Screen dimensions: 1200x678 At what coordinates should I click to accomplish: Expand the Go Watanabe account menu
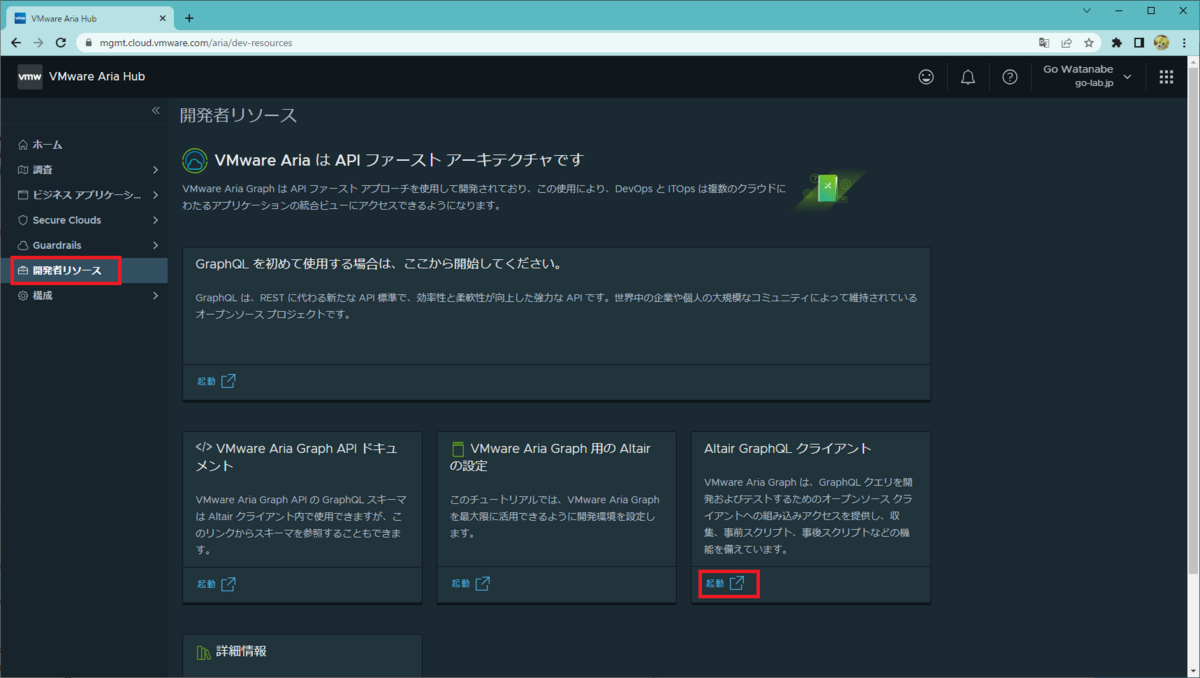[1088, 76]
